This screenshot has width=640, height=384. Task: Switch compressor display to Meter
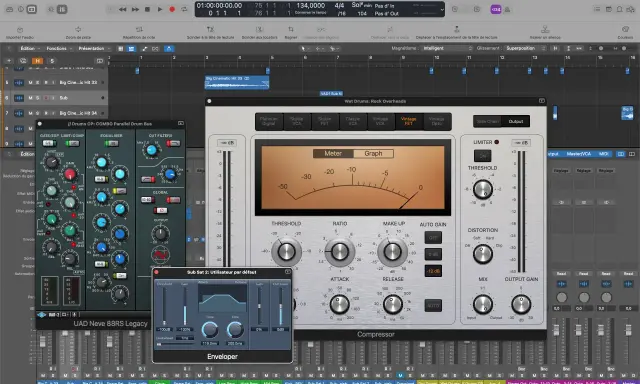[333, 153]
